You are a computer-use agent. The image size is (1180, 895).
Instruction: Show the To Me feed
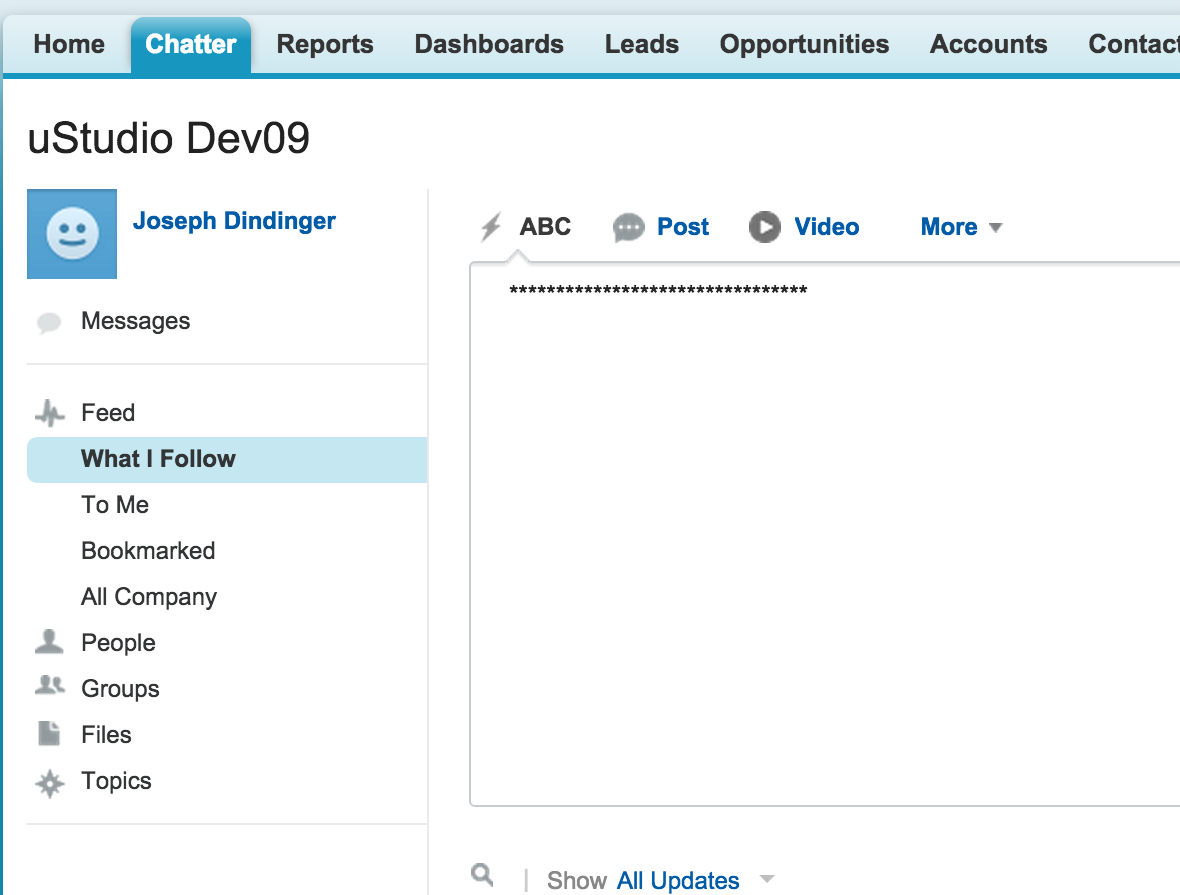[x=115, y=505]
